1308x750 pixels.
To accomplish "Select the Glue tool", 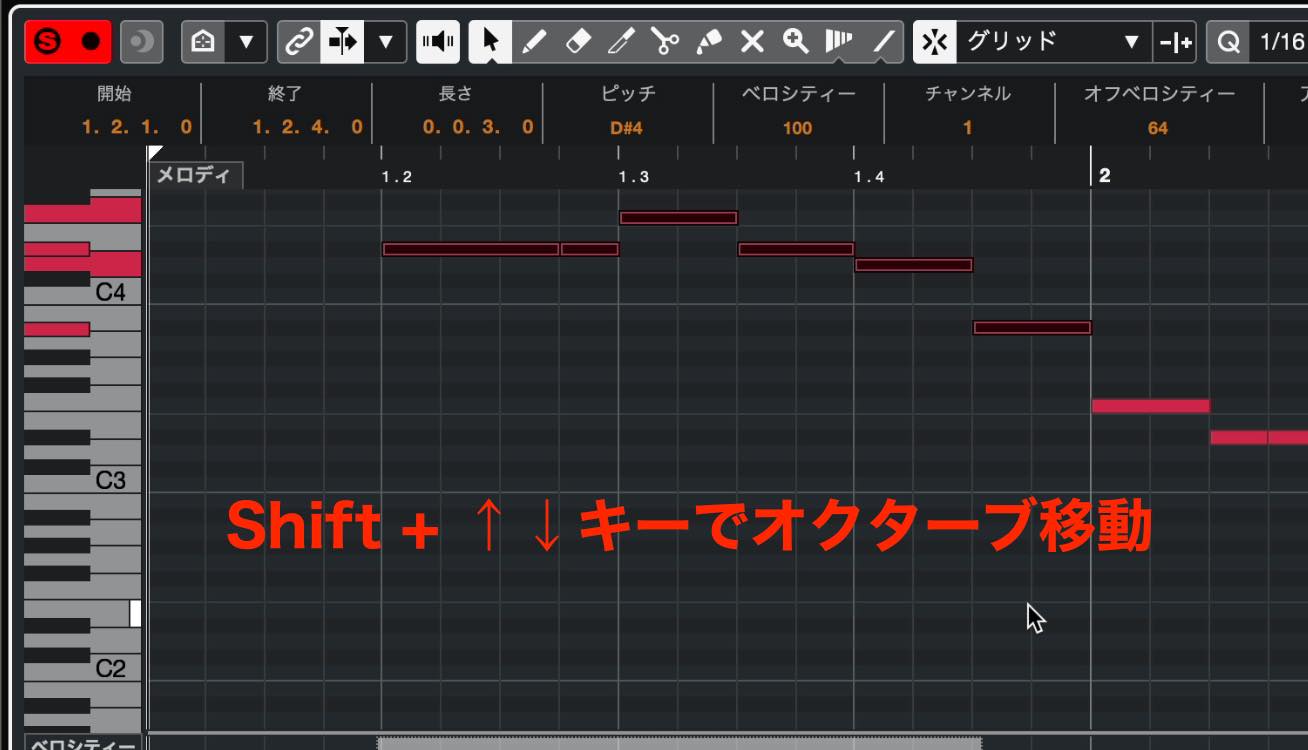I will coord(709,42).
